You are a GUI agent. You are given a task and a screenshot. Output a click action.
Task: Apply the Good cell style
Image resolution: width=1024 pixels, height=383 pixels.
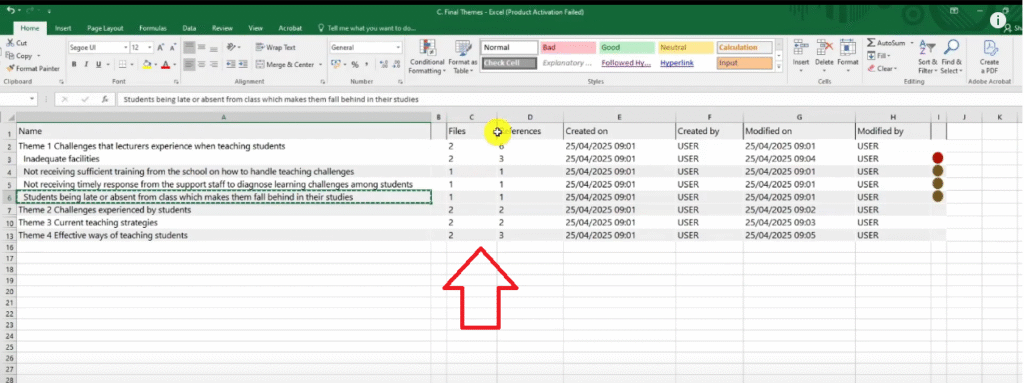point(627,48)
